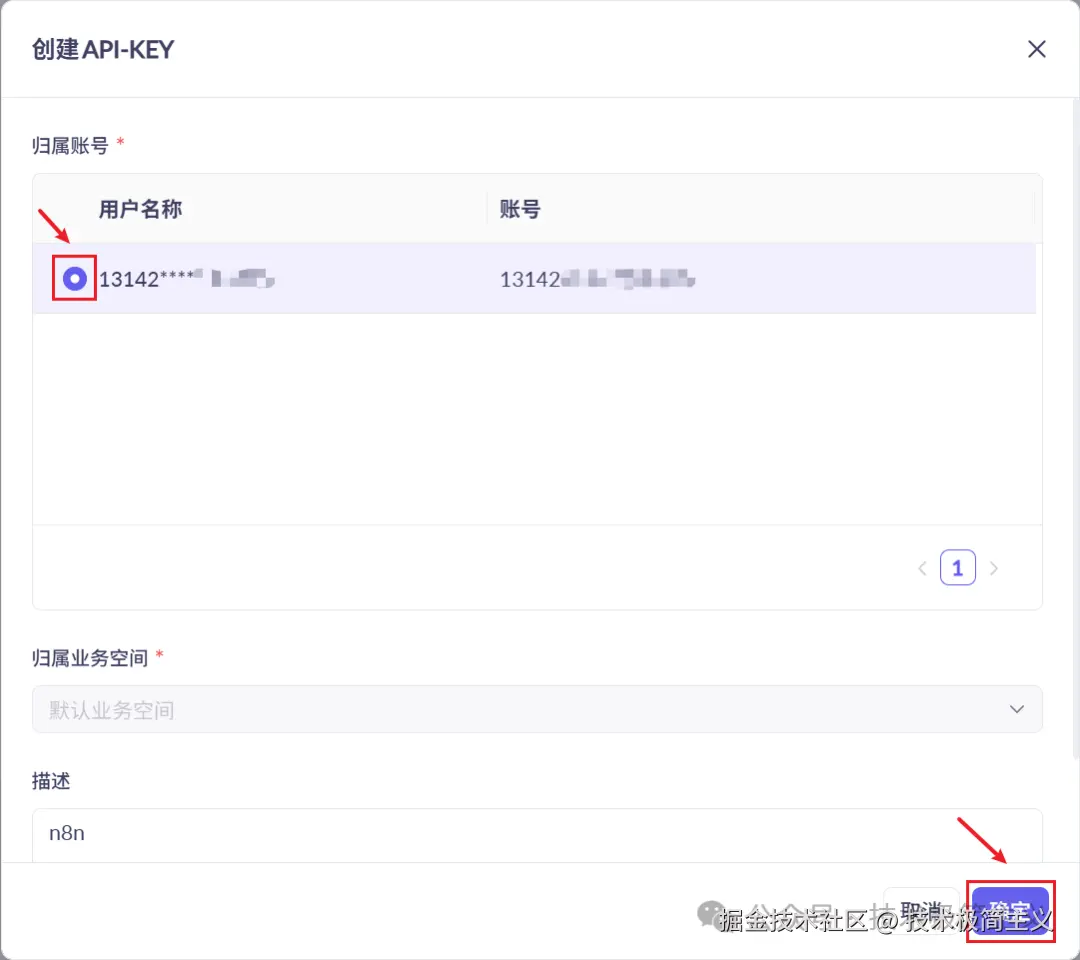This screenshot has width=1080, height=960.
Task: Click the 描述 field label
Action: click(x=51, y=781)
